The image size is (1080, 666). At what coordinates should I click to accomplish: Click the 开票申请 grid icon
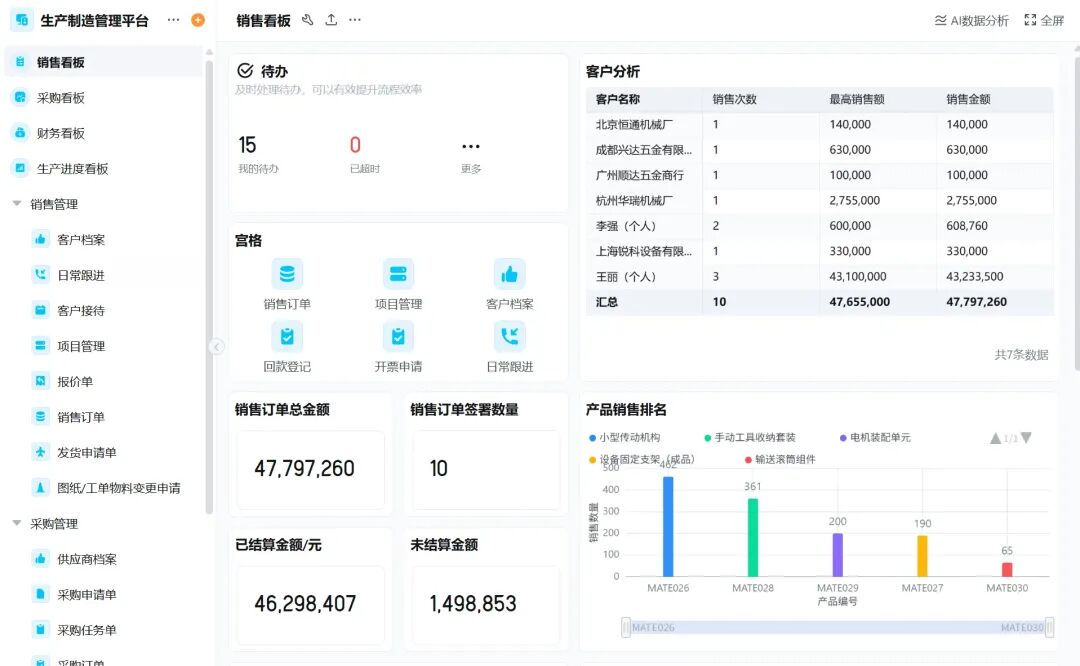tap(398, 337)
